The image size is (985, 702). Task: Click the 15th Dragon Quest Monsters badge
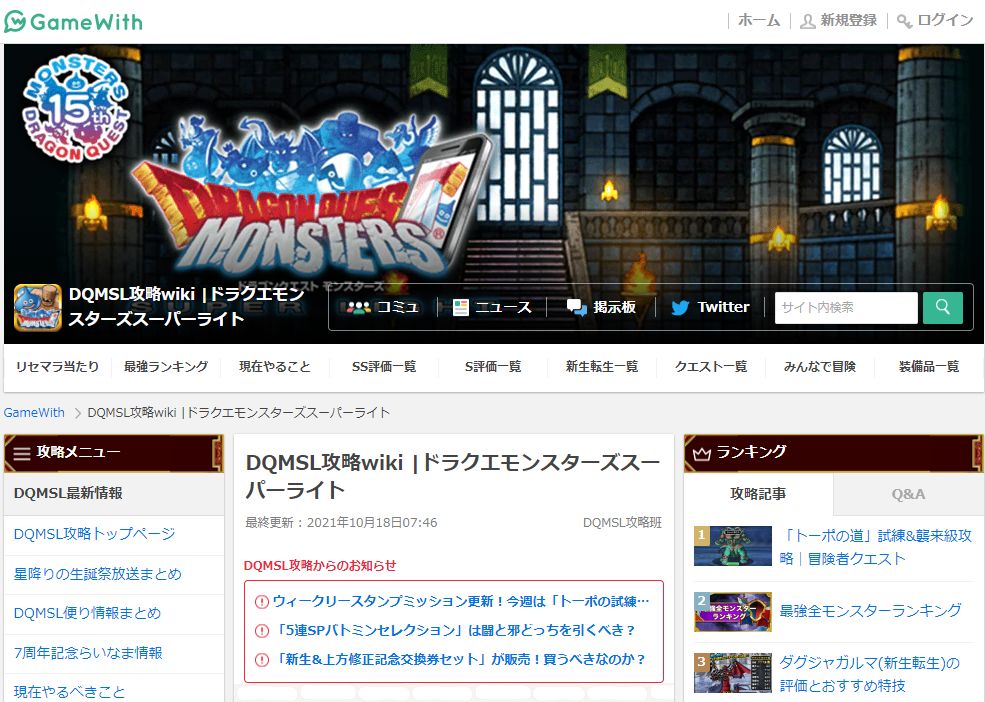76,108
